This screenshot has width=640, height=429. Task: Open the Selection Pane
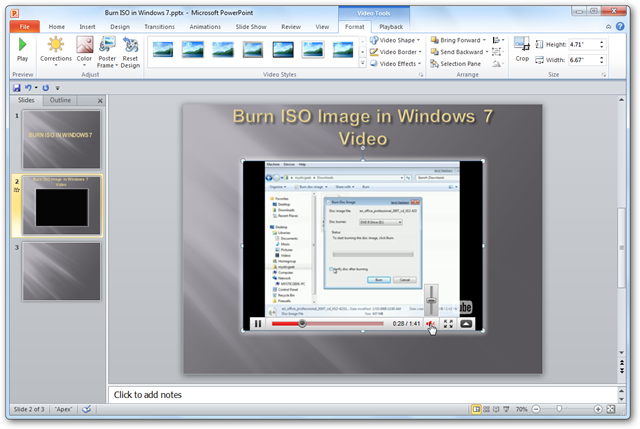(x=456, y=64)
